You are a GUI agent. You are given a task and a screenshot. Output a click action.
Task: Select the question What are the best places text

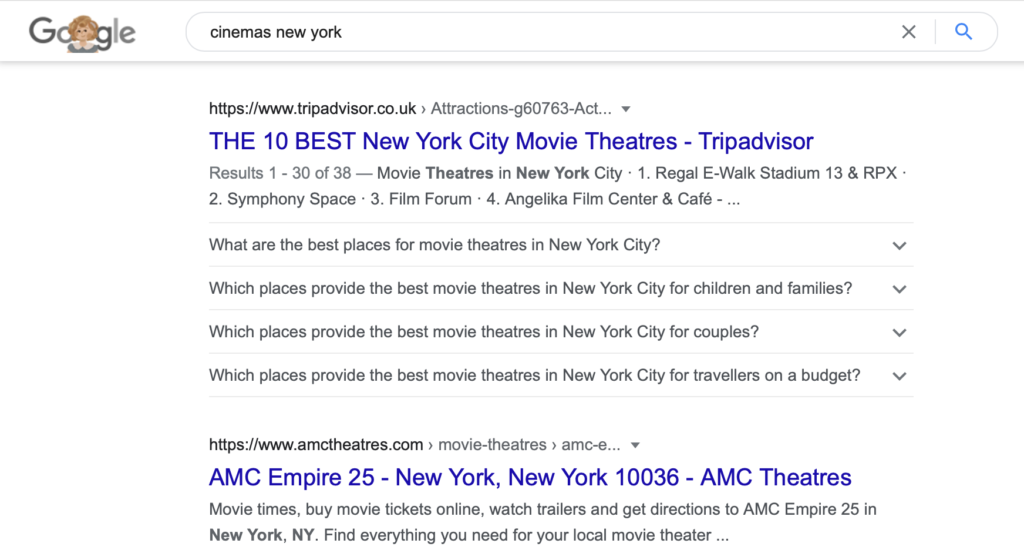[x=434, y=245]
